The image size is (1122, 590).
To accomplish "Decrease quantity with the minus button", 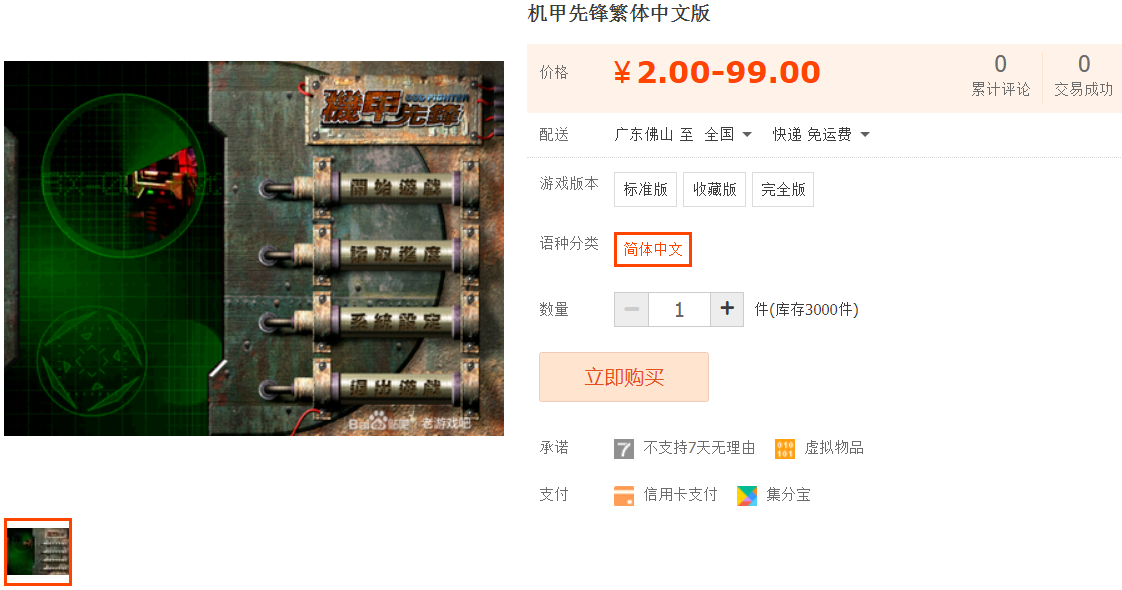I will (632, 309).
